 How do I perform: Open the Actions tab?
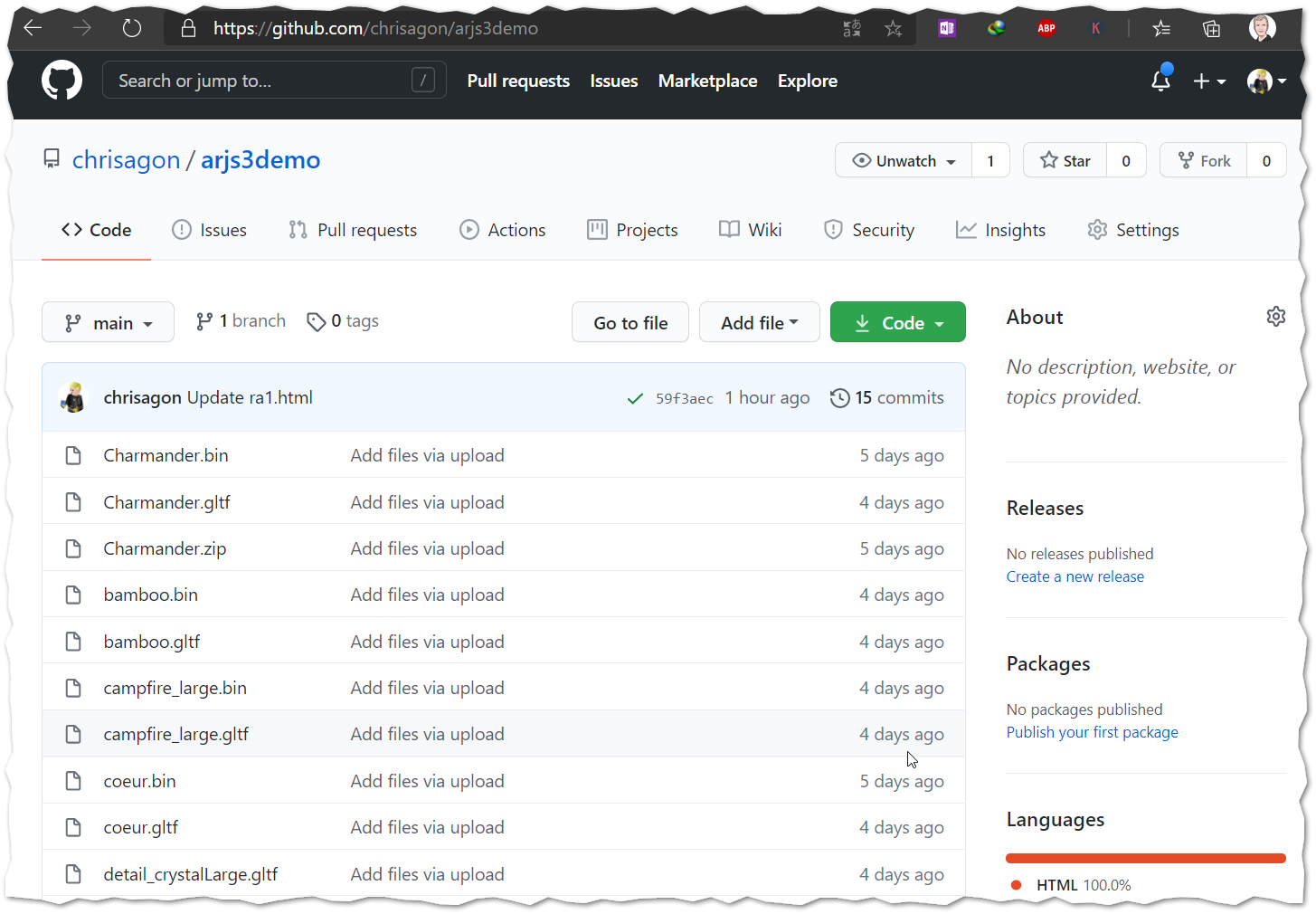tap(503, 230)
